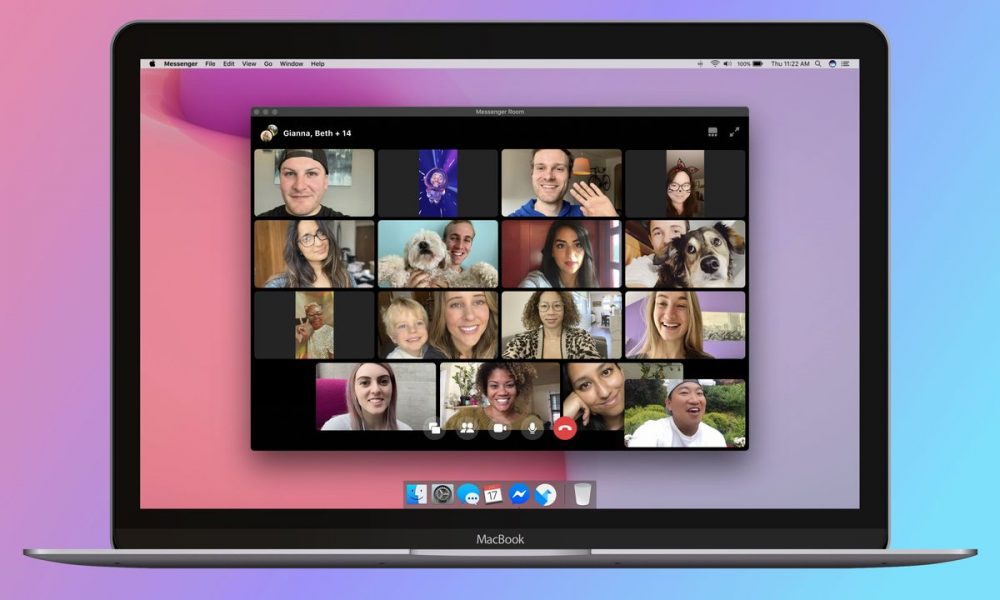1000x600 pixels.
Task: Open the Wi-Fi status menu
Action: point(715,64)
